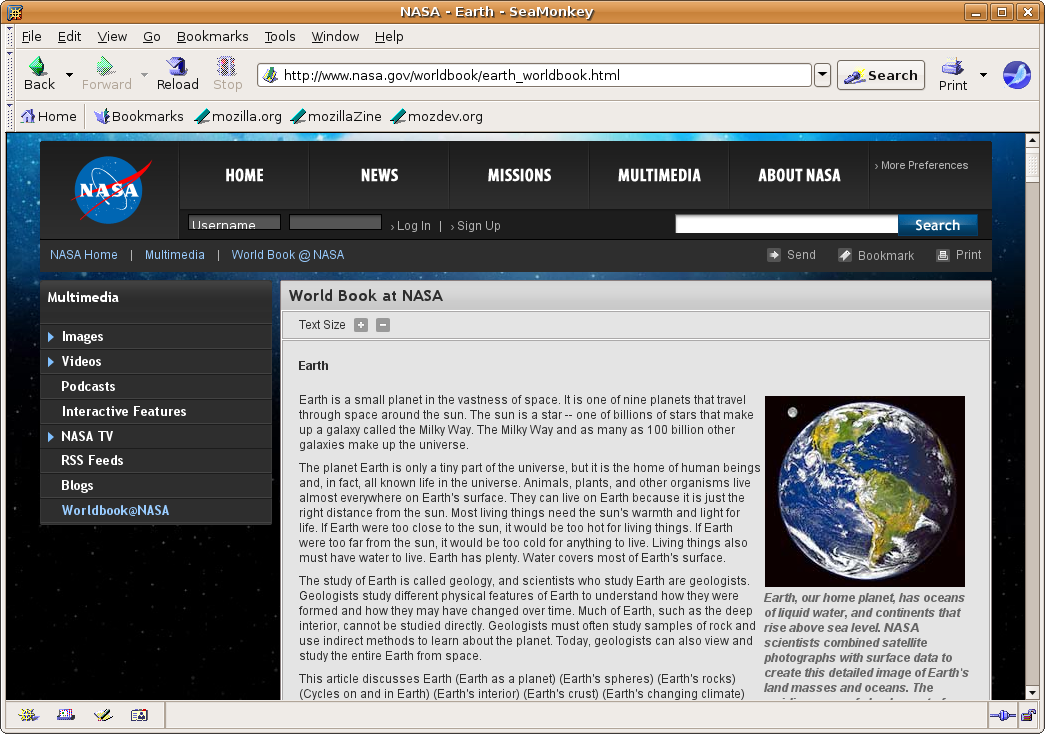Open Address Book status bar icon
Viewport: 1045px width, 734px height.
(x=139, y=715)
